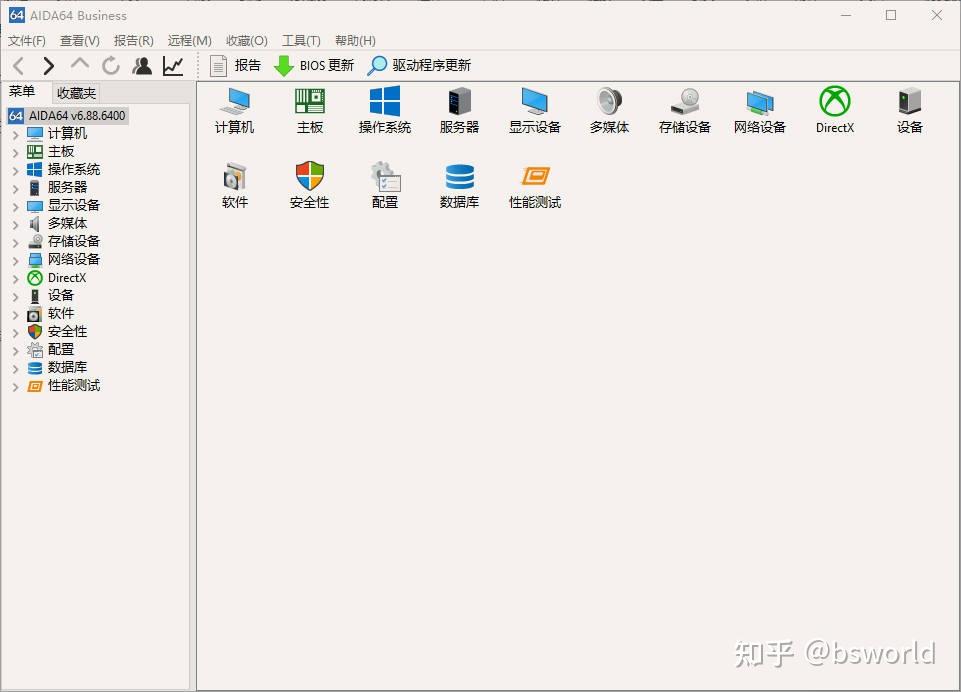Image resolution: width=961 pixels, height=692 pixels.
Task: Open the 存储设备 drive icon in main panel
Action: [x=685, y=110]
